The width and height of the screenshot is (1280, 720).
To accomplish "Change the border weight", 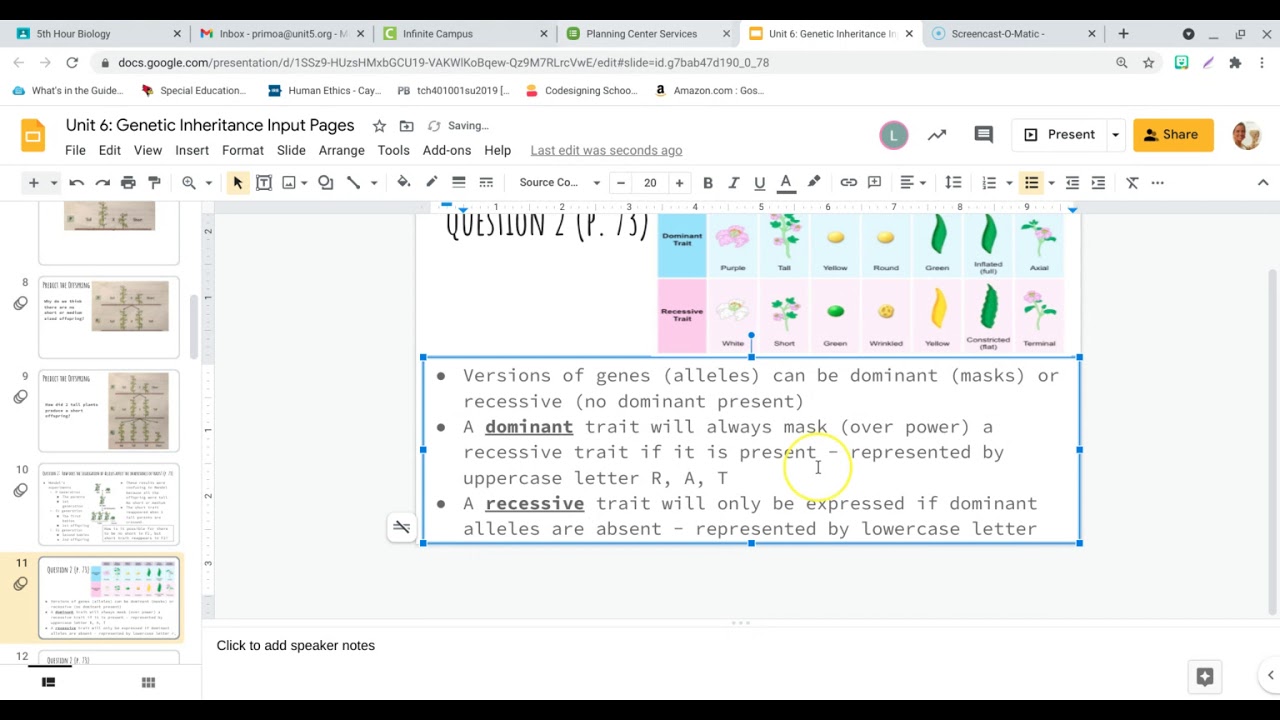I will click(458, 182).
